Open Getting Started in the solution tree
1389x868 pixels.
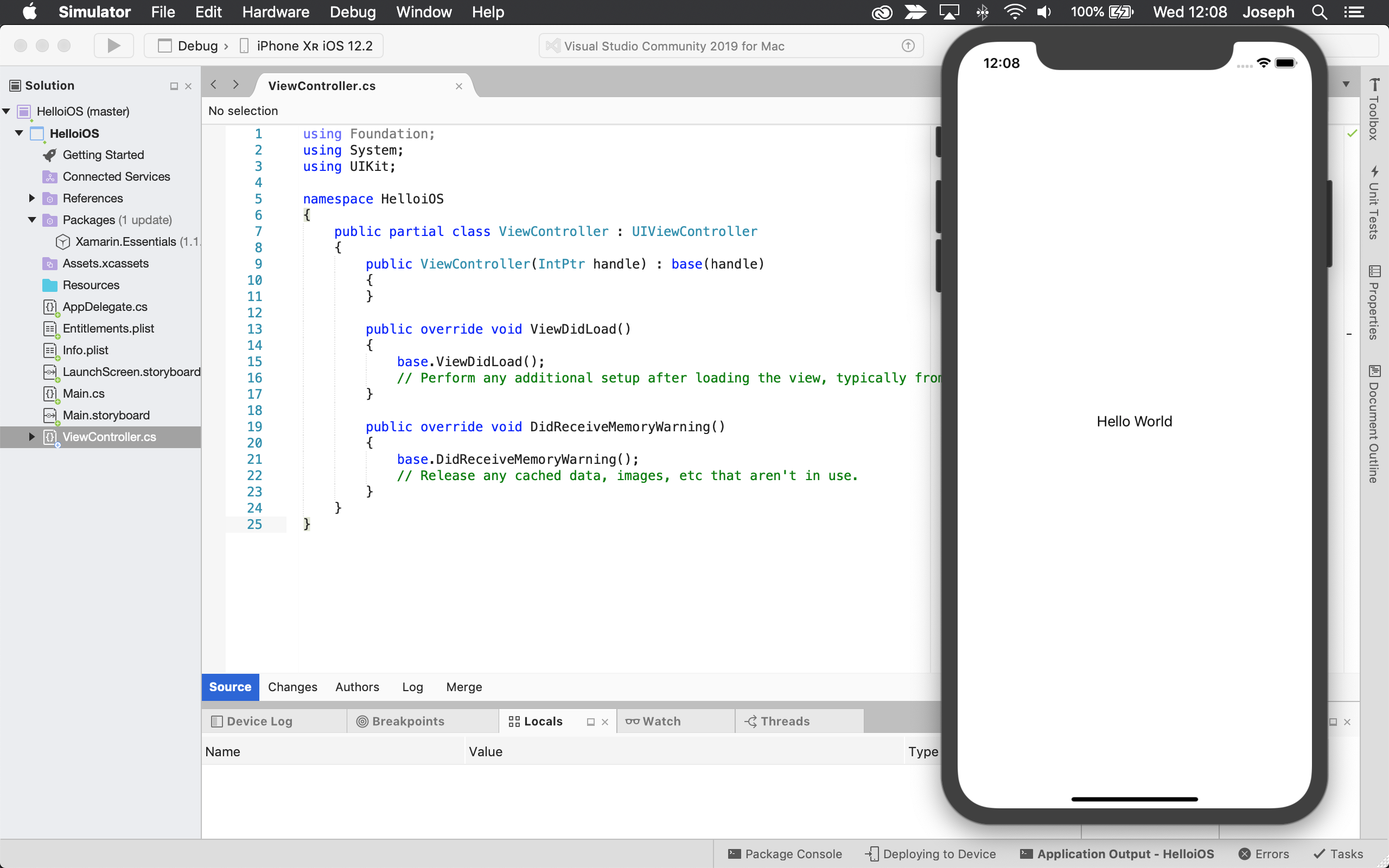point(103,155)
